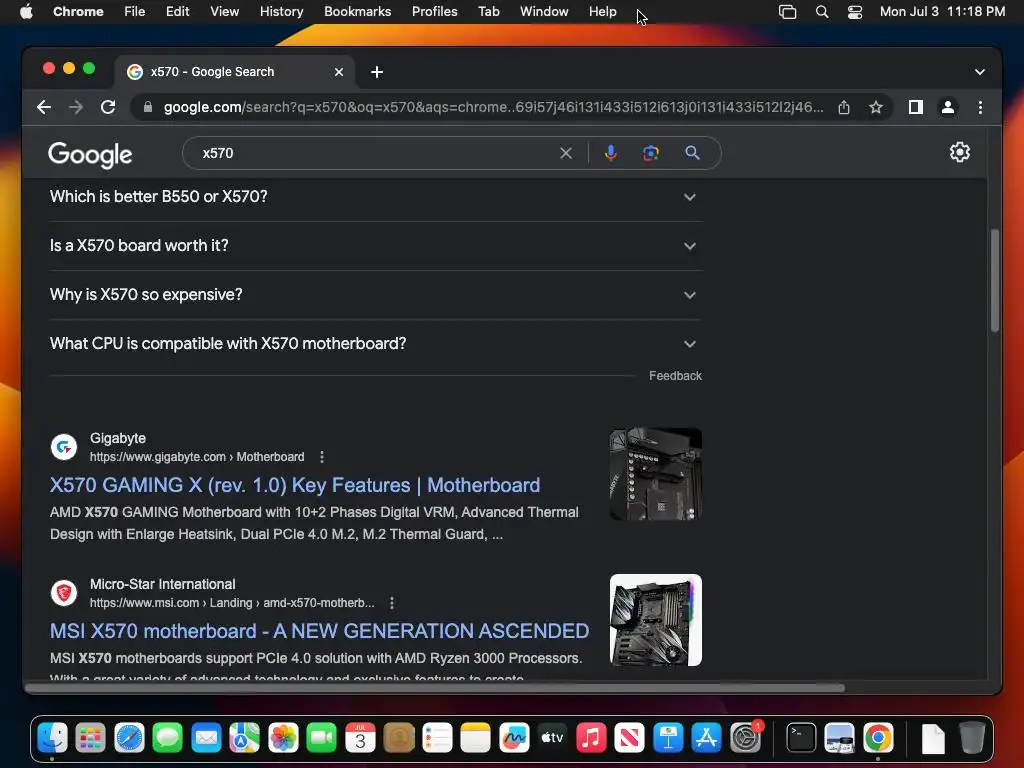Viewport: 1024px width, 768px height.
Task: Click the Gigabyte motherboard thumbnail
Action: 656,474
